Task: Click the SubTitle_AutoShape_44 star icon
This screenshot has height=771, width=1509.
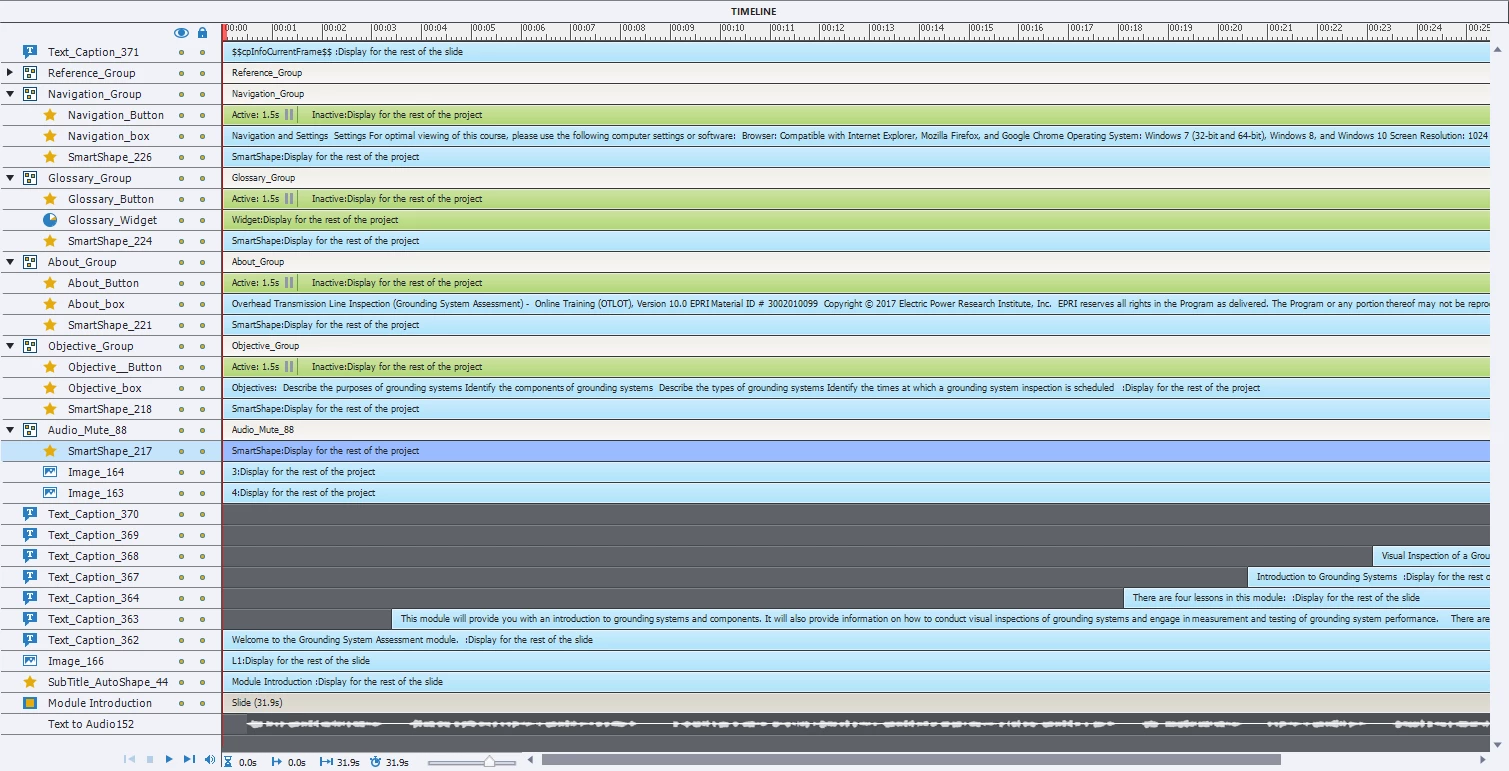Action: pyautogui.click(x=30, y=681)
